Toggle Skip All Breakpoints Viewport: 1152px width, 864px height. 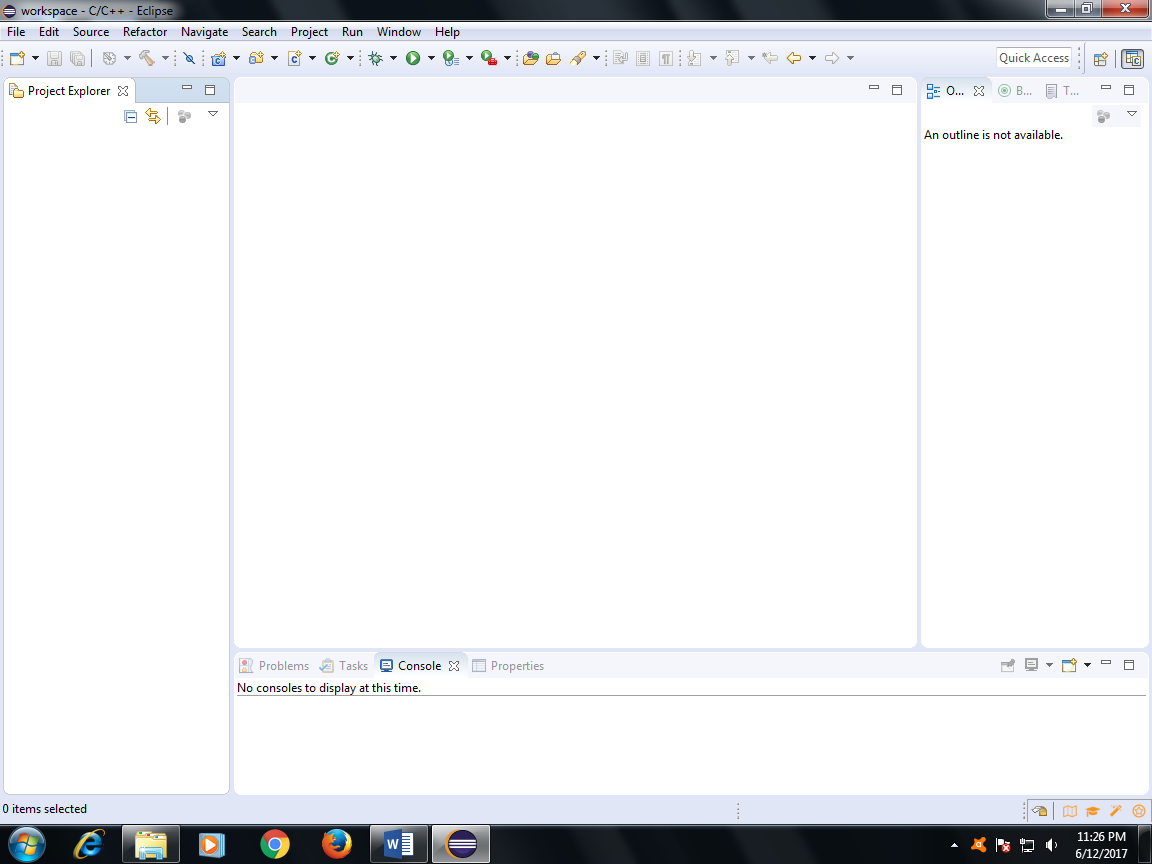(x=188, y=57)
